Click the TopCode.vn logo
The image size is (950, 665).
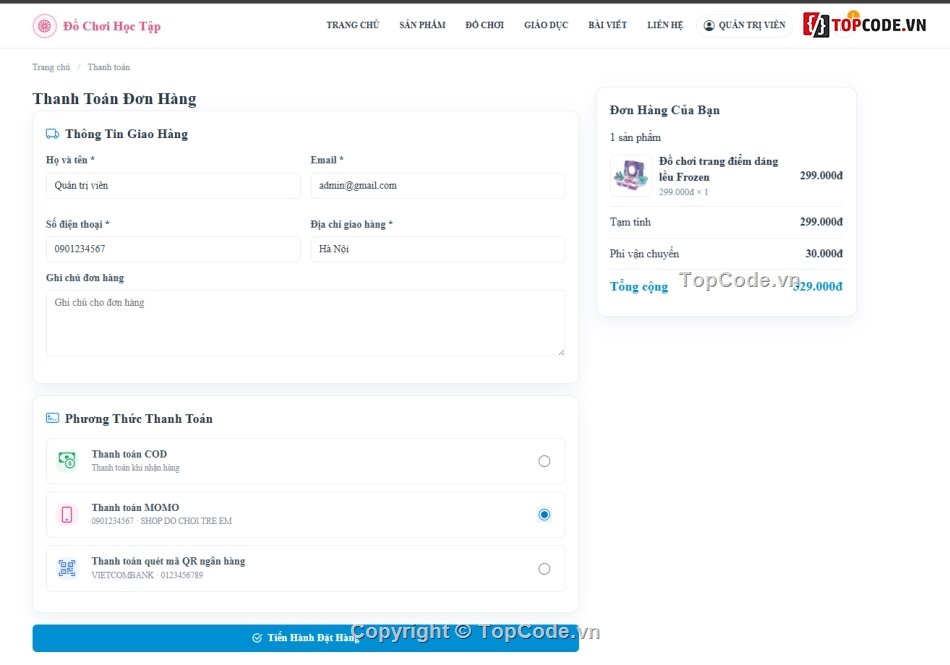click(865, 25)
